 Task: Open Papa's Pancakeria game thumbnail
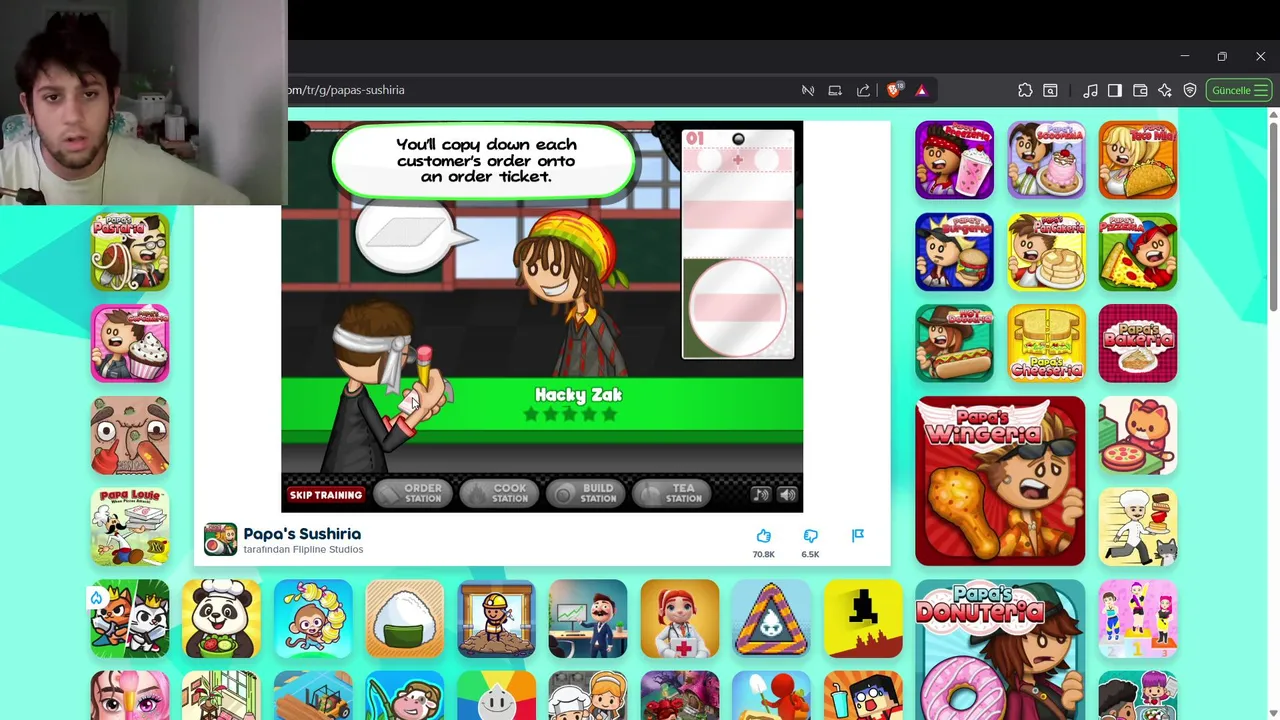(x=1046, y=252)
